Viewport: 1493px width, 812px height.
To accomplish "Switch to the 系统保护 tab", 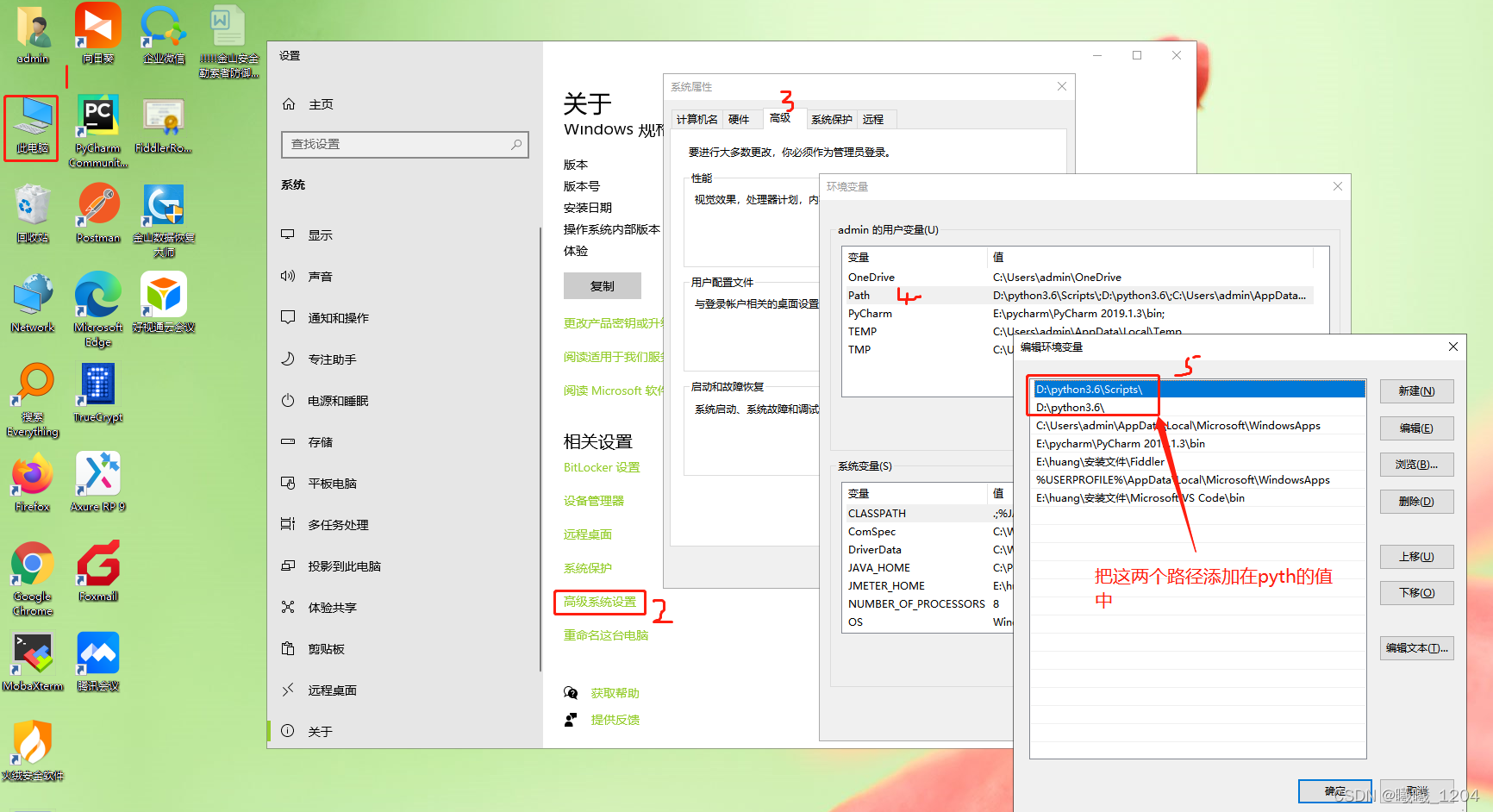I will [831, 119].
